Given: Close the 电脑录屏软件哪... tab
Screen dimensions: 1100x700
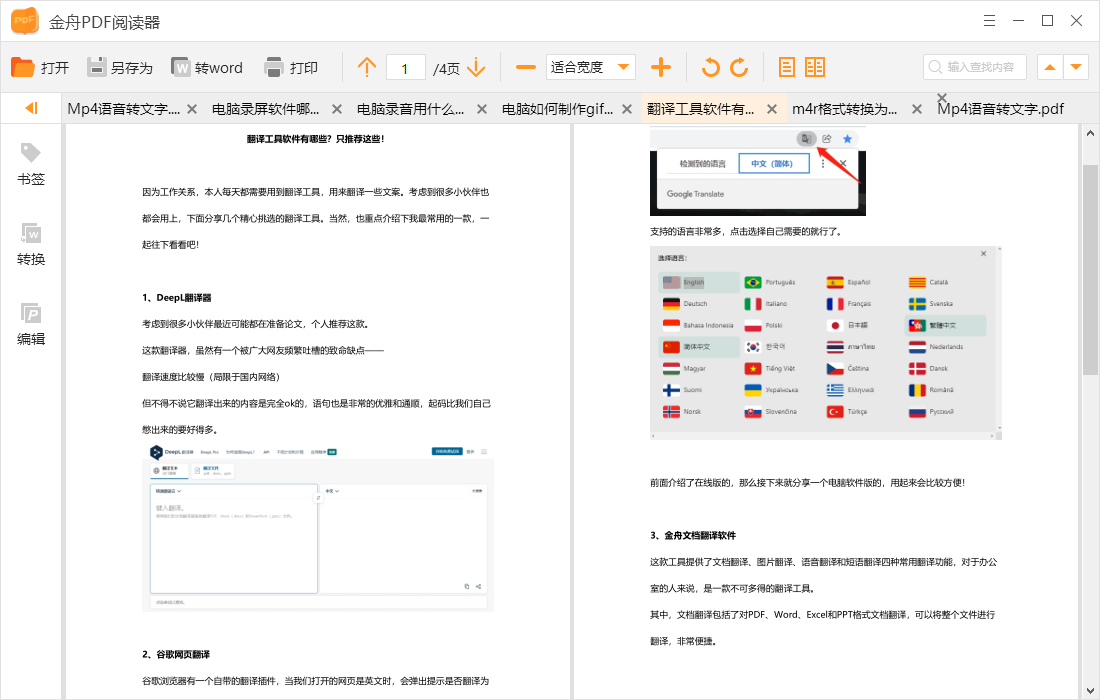Looking at the screenshot, I should [337, 109].
